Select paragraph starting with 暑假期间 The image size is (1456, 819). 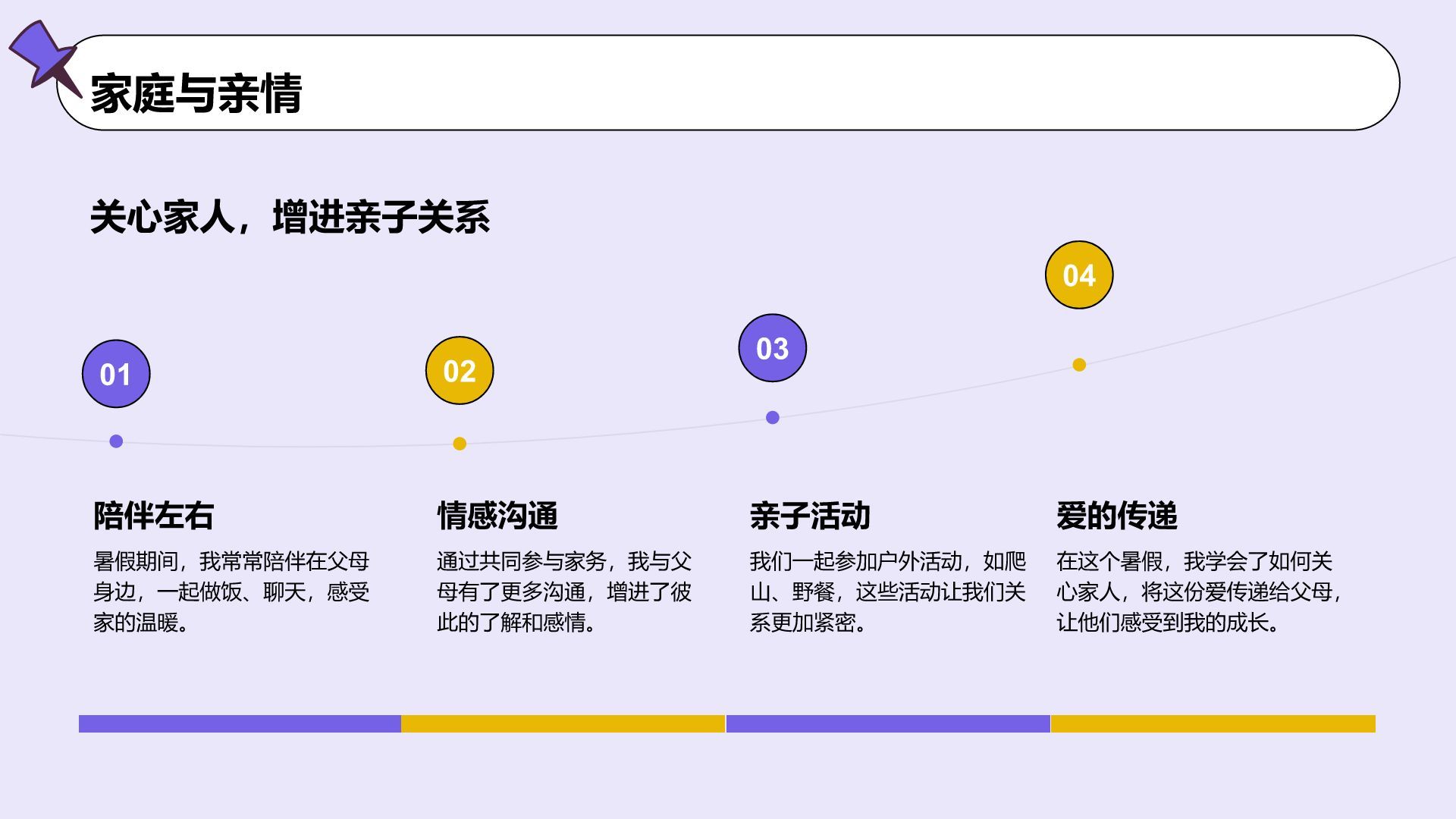pyautogui.click(x=231, y=591)
